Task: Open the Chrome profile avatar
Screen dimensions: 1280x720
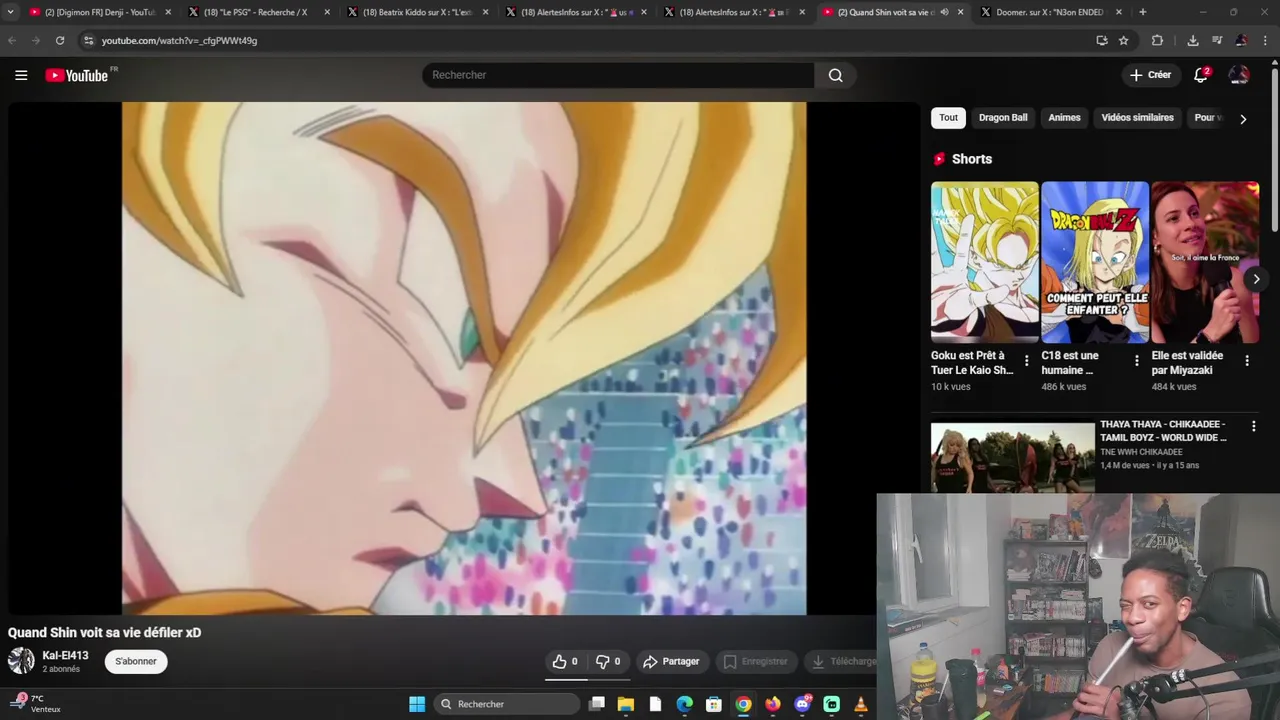Action: pos(1241,40)
